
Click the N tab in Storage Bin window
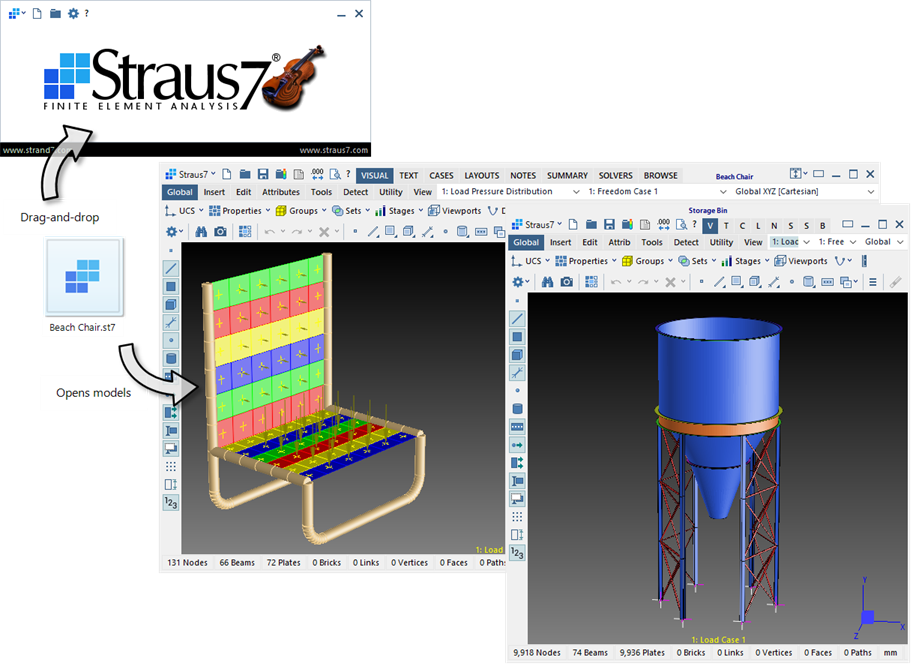774,226
